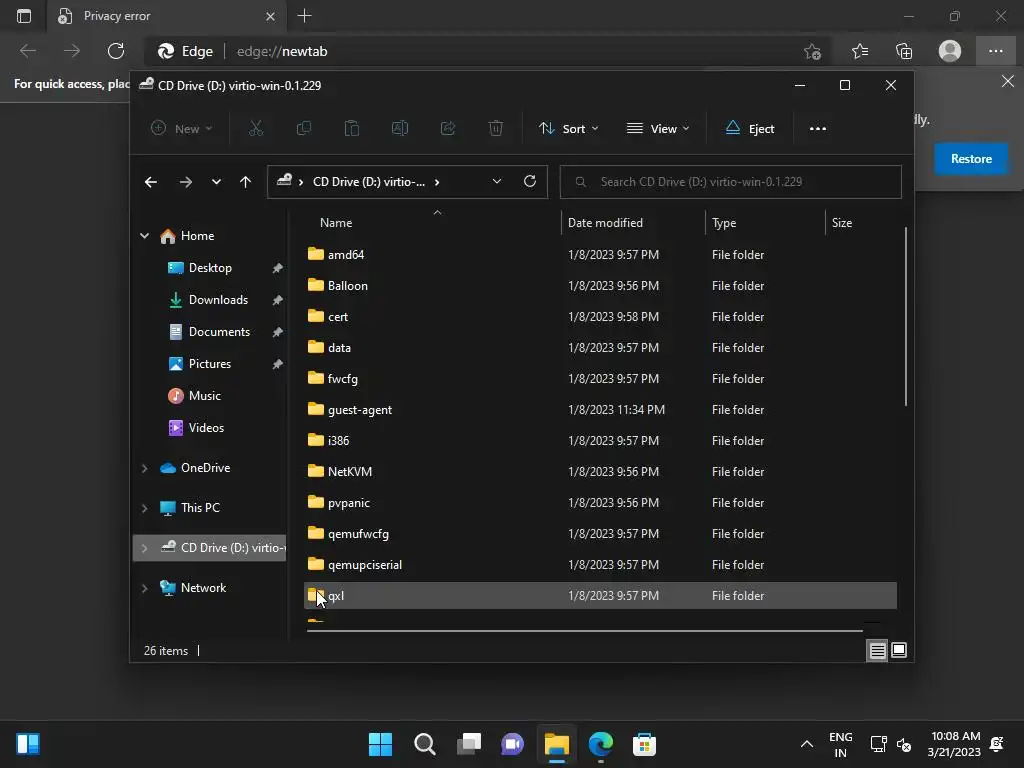Open Edge Collections icon
This screenshot has height=768, width=1024.
904,51
